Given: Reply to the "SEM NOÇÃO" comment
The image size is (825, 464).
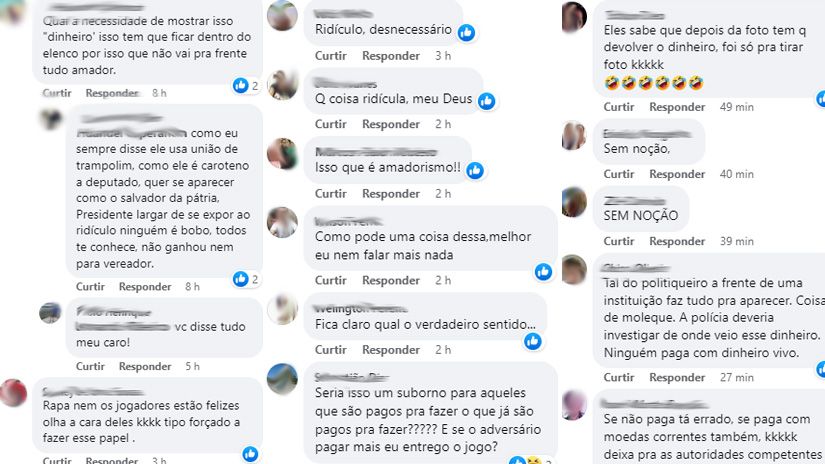Looking at the screenshot, I should click(x=677, y=241).
